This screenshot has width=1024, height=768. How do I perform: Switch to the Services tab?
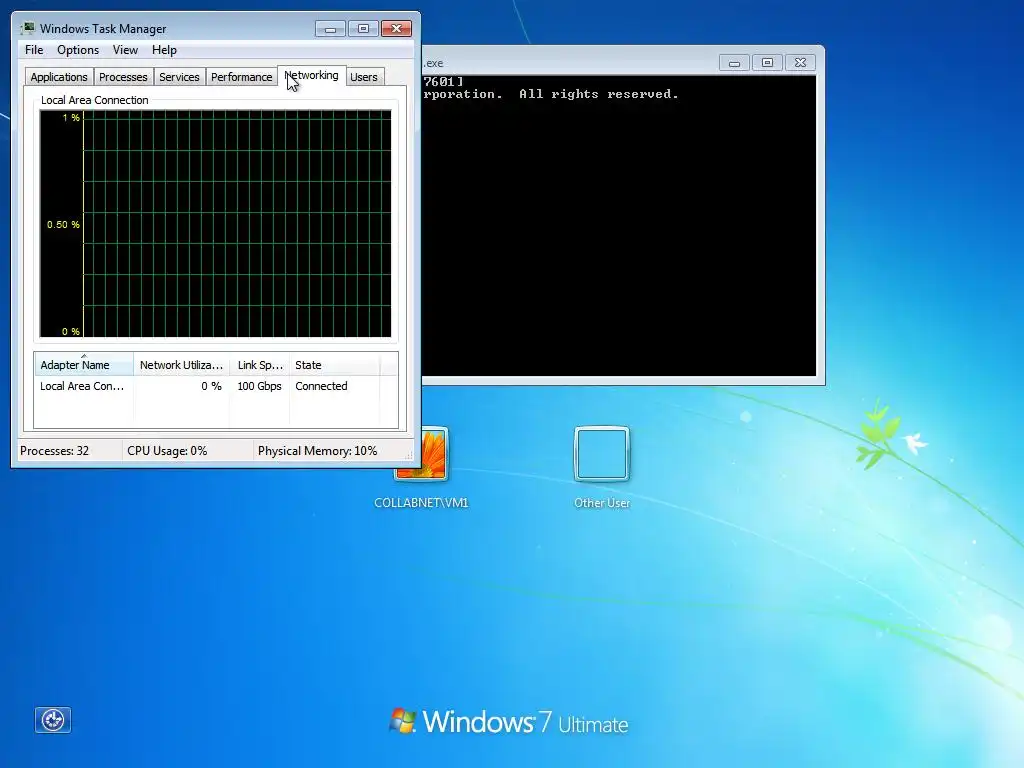179,77
